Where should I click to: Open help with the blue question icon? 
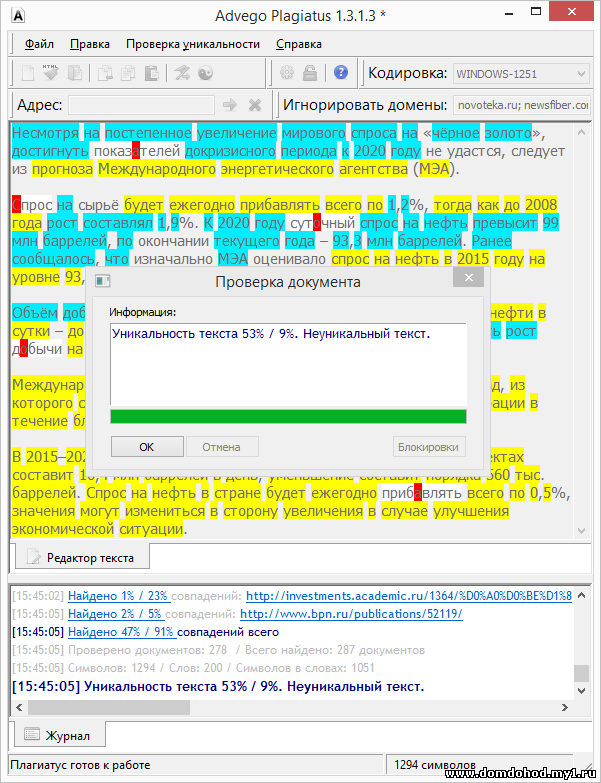coord(341,73)
